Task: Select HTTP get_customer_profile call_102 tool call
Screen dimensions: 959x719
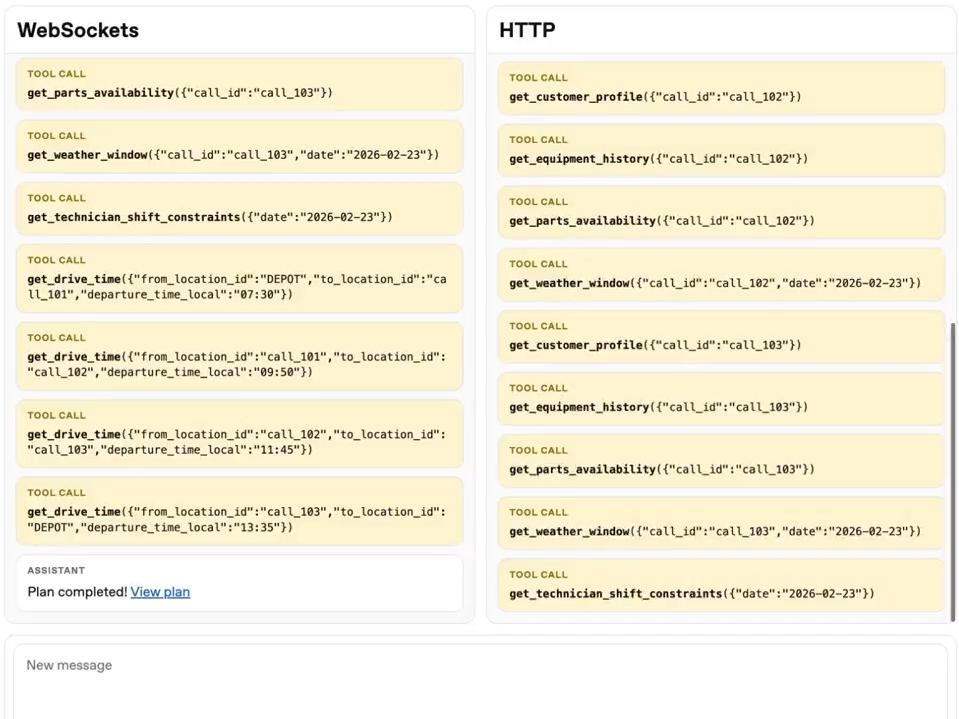Action: tap(721, 88)
